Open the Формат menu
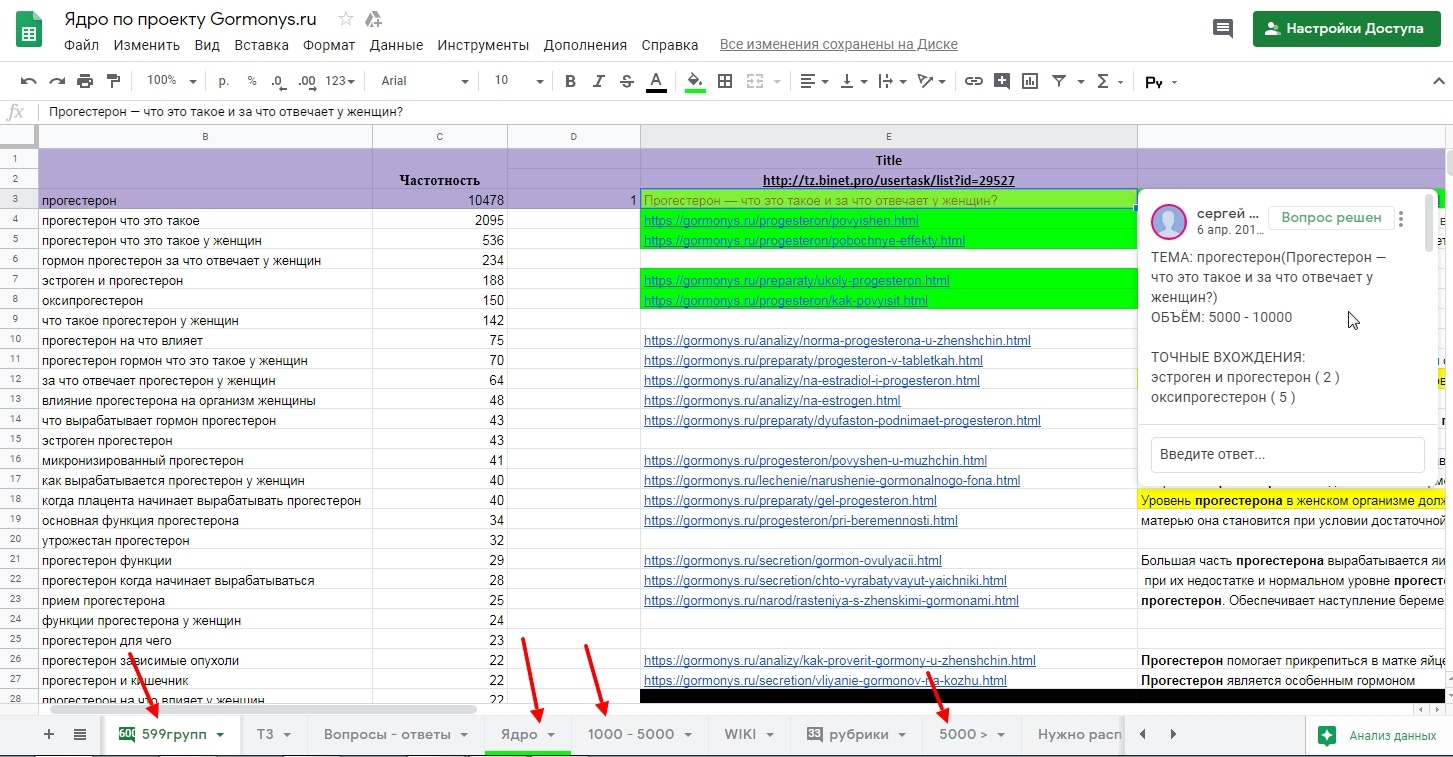The height and width of the screenshot is (757, 1453). (329, 45)
